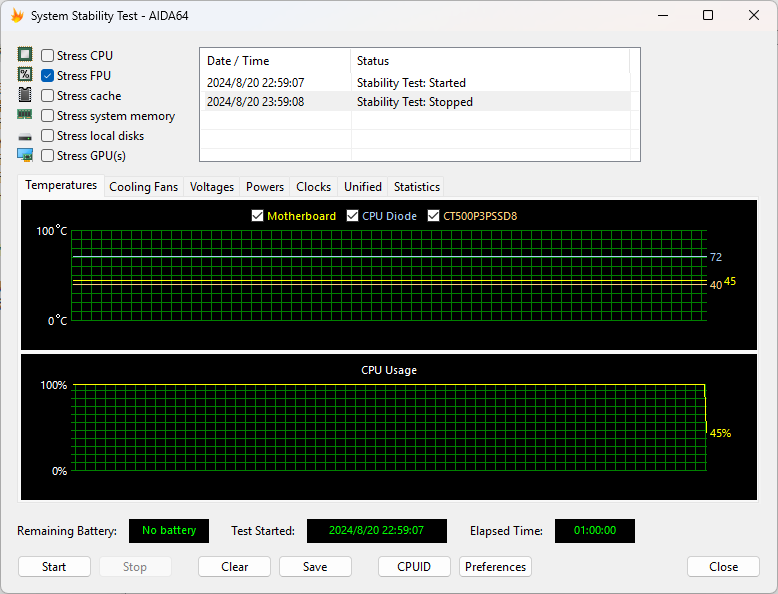Click the Start button

[x=54, y=567]
